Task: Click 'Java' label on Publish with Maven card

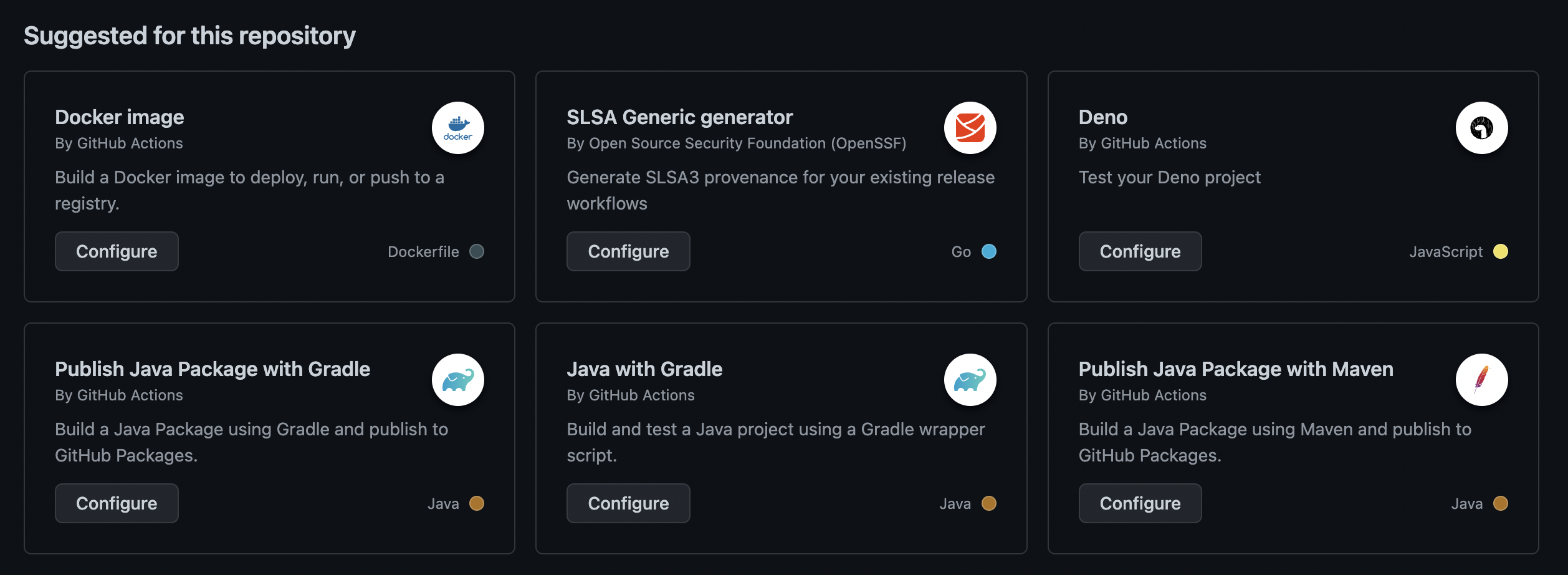Action: pos(1466,504)
